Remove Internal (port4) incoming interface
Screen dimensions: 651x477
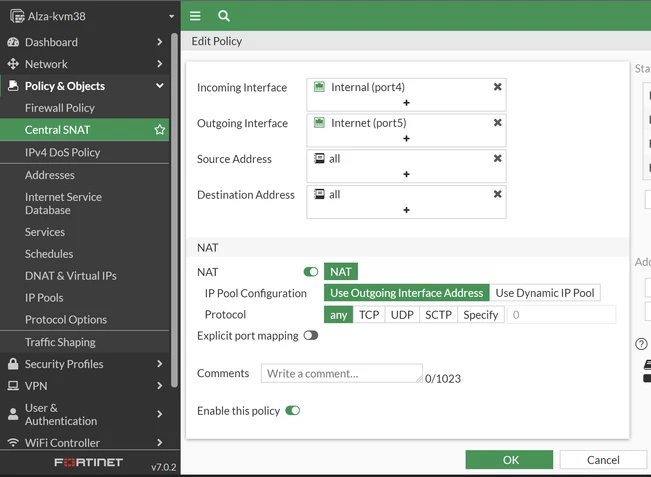tap(497, 87)
